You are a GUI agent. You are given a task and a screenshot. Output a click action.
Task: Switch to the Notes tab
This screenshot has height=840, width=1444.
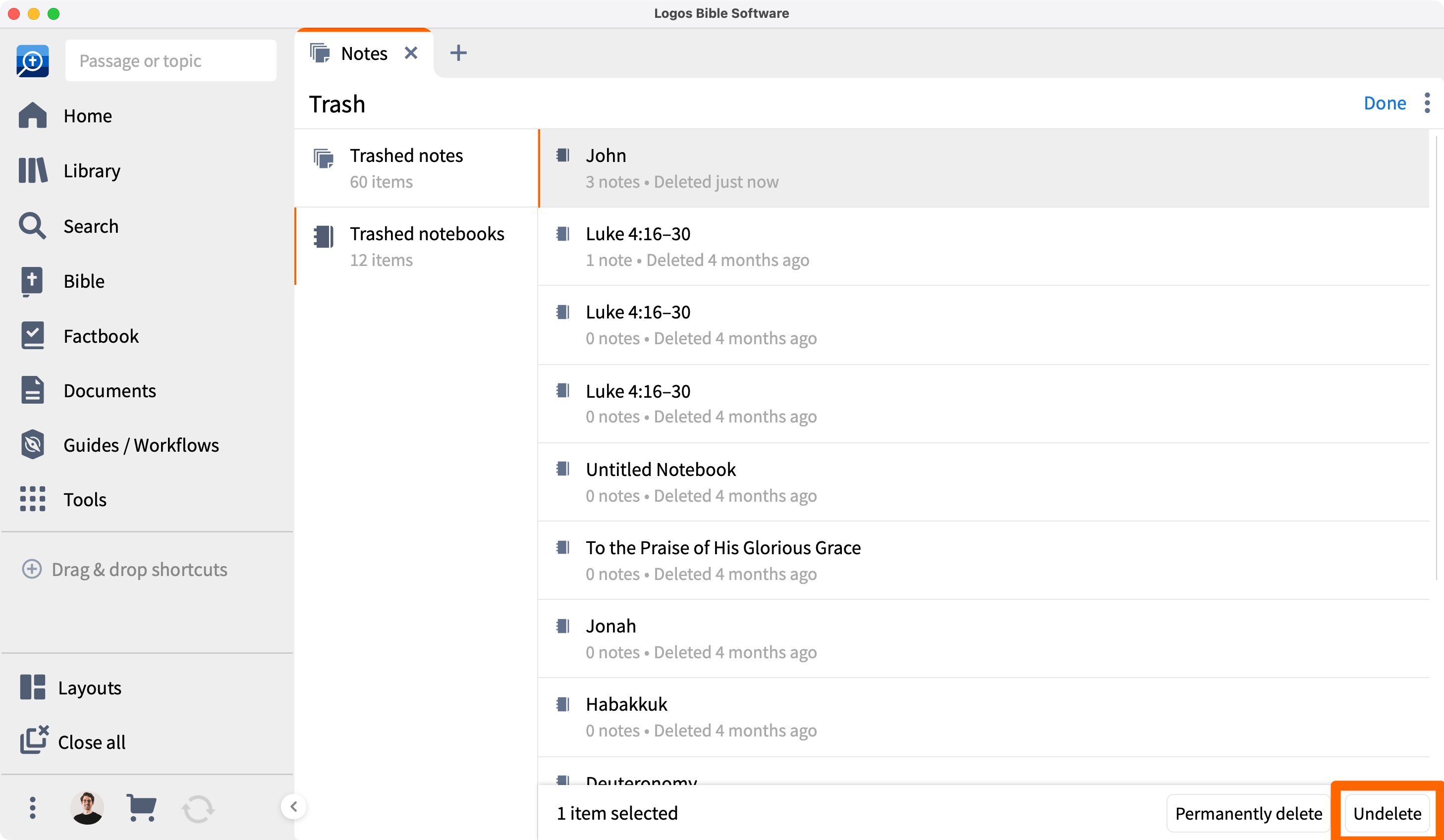(x=364, y=53)
